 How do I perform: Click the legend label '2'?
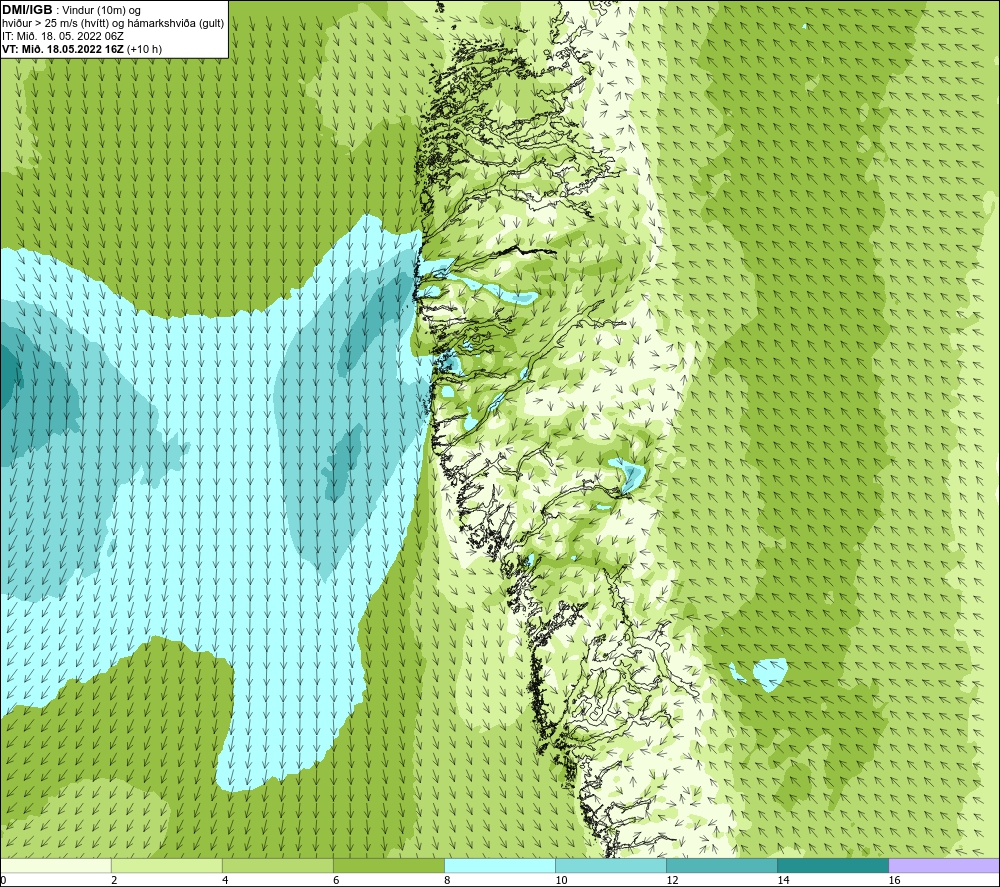pos(114,881)
